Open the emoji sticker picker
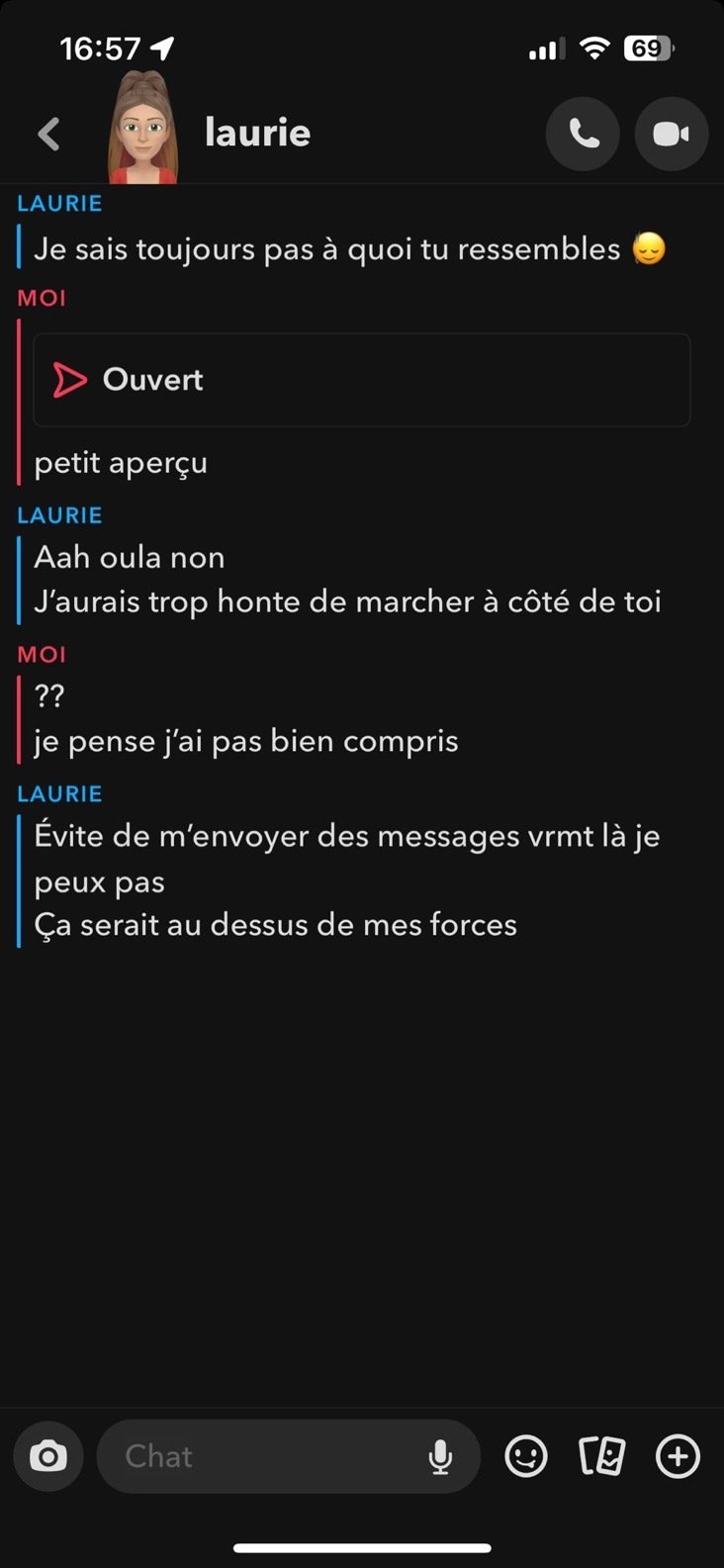724x1568 pixels. click(526, 1456)
